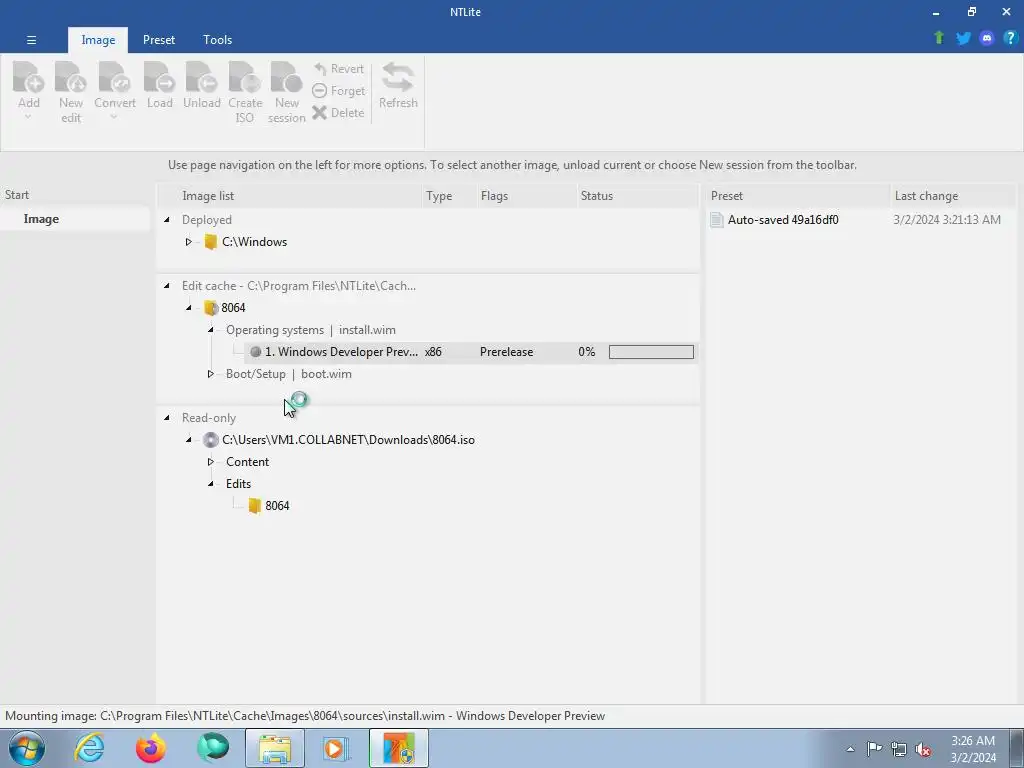Click the muted volume tray icon
The image size is (1024, 768).
(x=923, y=749)
